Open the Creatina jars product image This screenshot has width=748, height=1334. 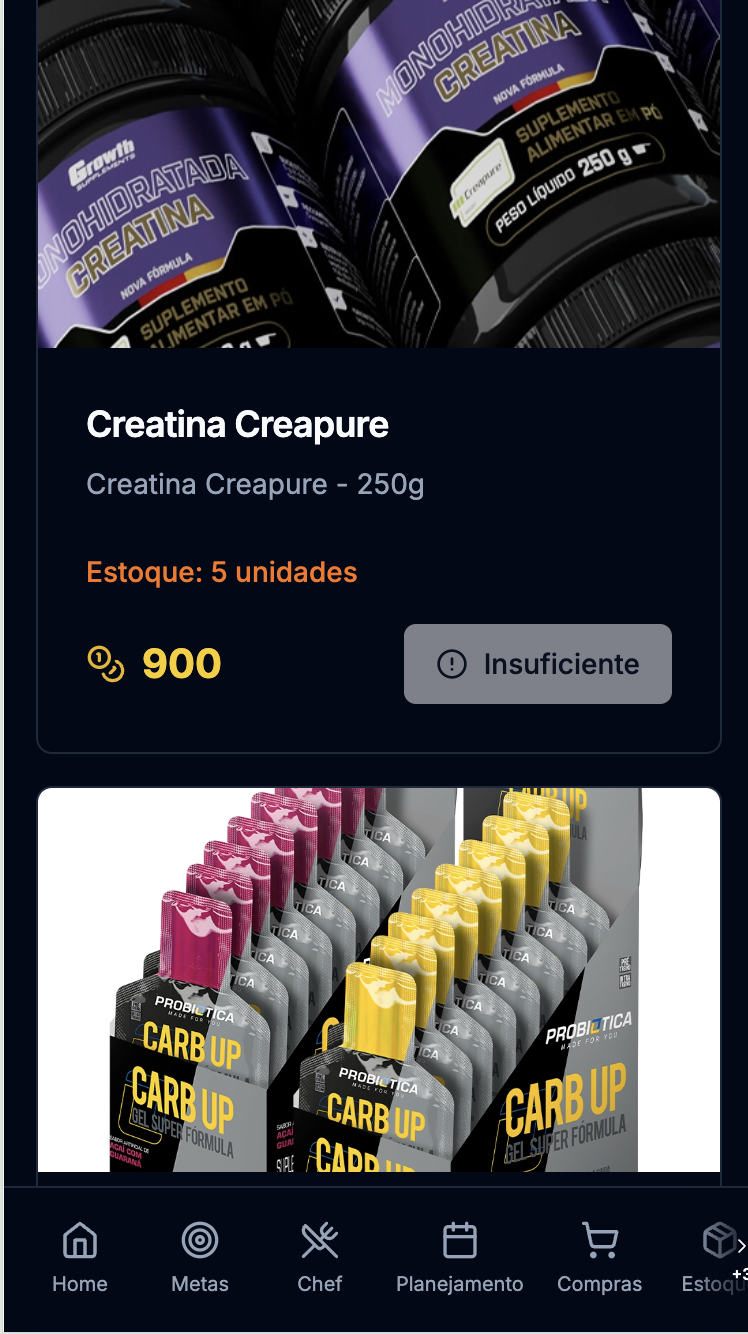(379, 174)
